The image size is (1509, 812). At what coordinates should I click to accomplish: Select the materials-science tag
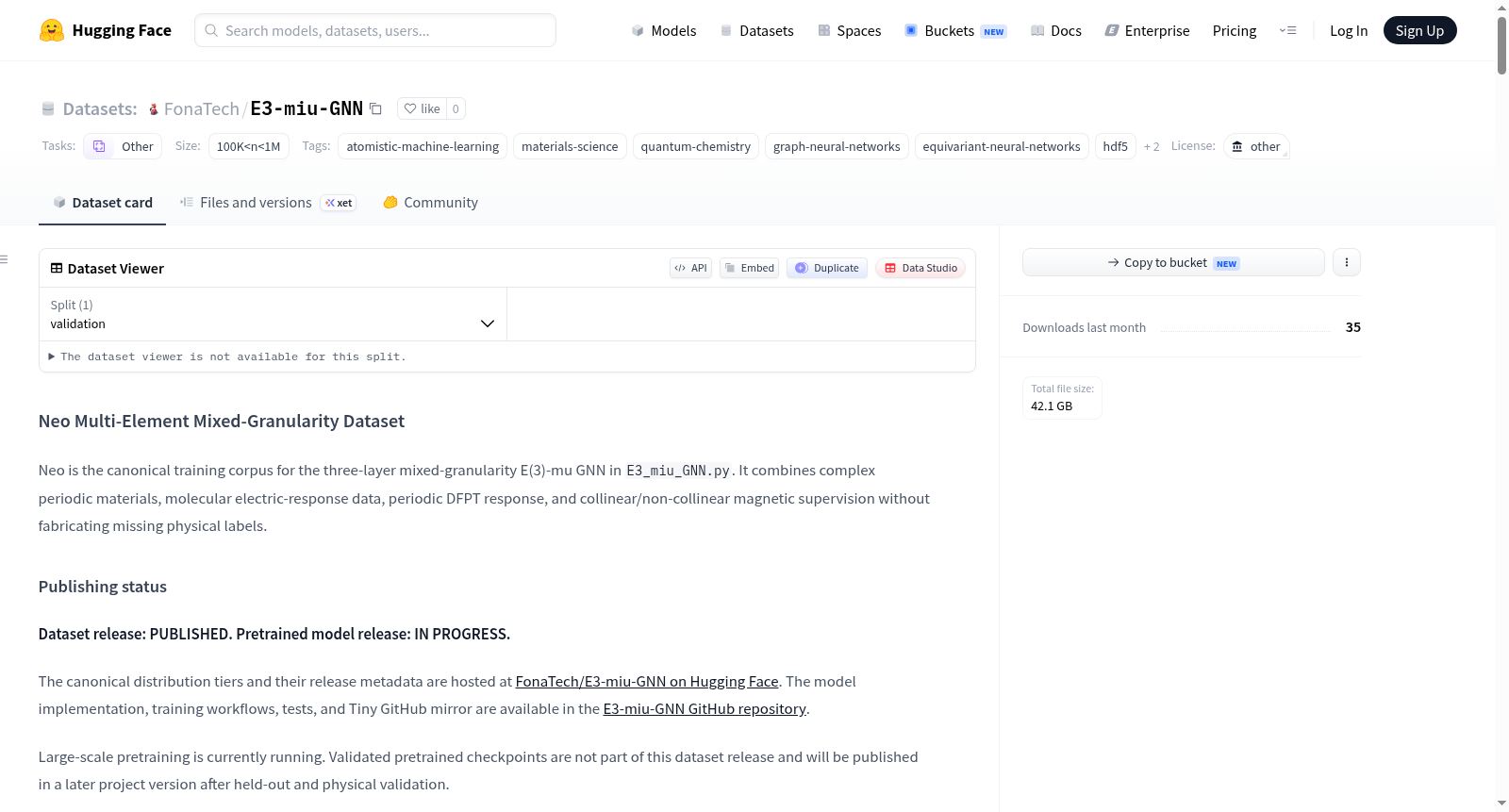point(570,146)
